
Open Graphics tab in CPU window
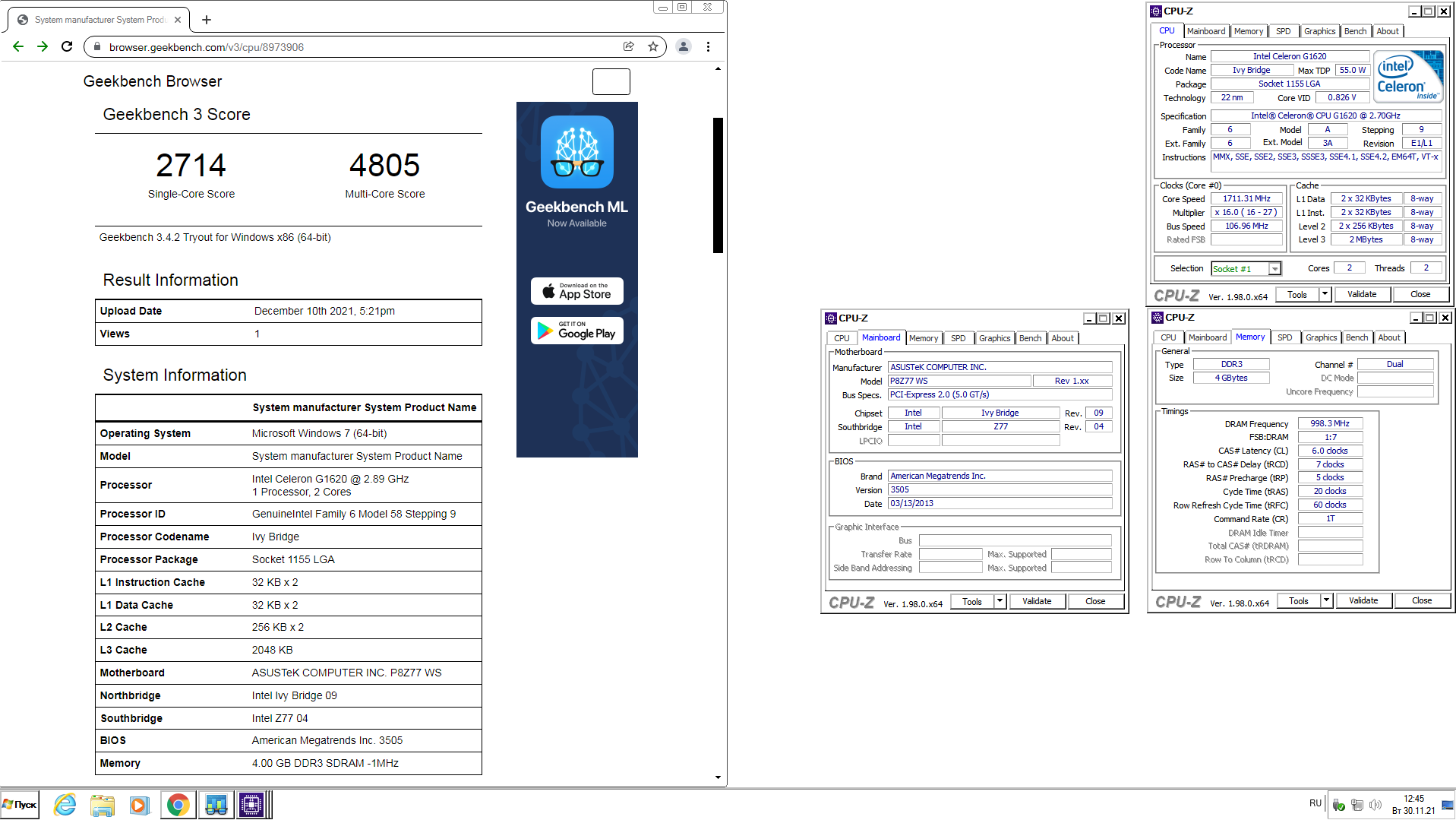(1319, 31)
